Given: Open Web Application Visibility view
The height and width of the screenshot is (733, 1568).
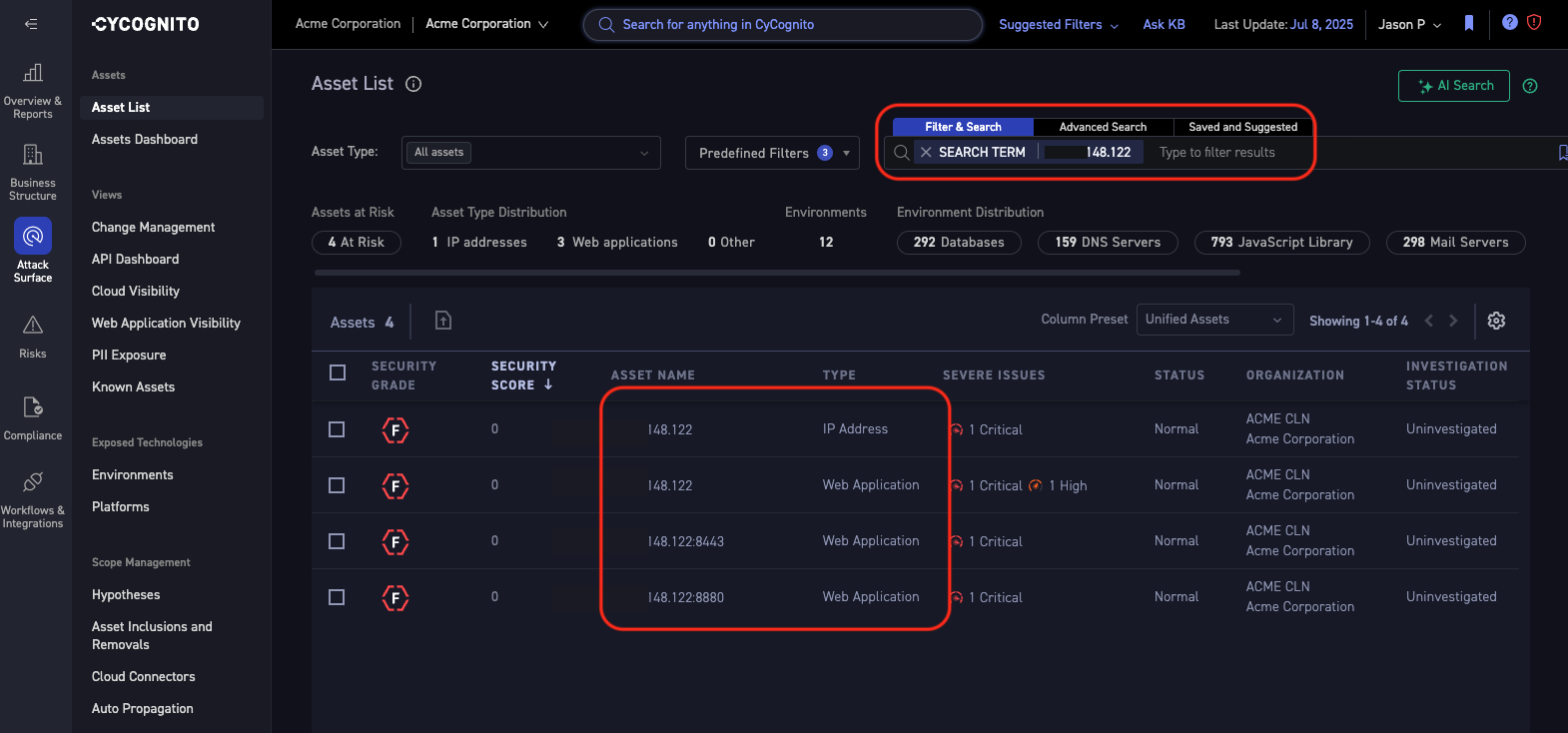Looking at the screenshot, I should [166, 324].
